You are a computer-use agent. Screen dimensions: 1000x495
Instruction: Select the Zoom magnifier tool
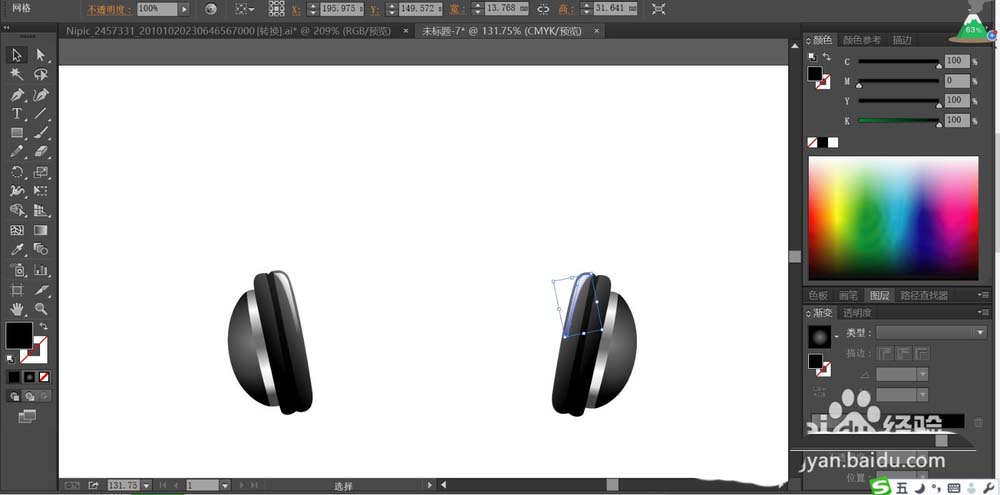pyautogui.click(x=41, y=309)
